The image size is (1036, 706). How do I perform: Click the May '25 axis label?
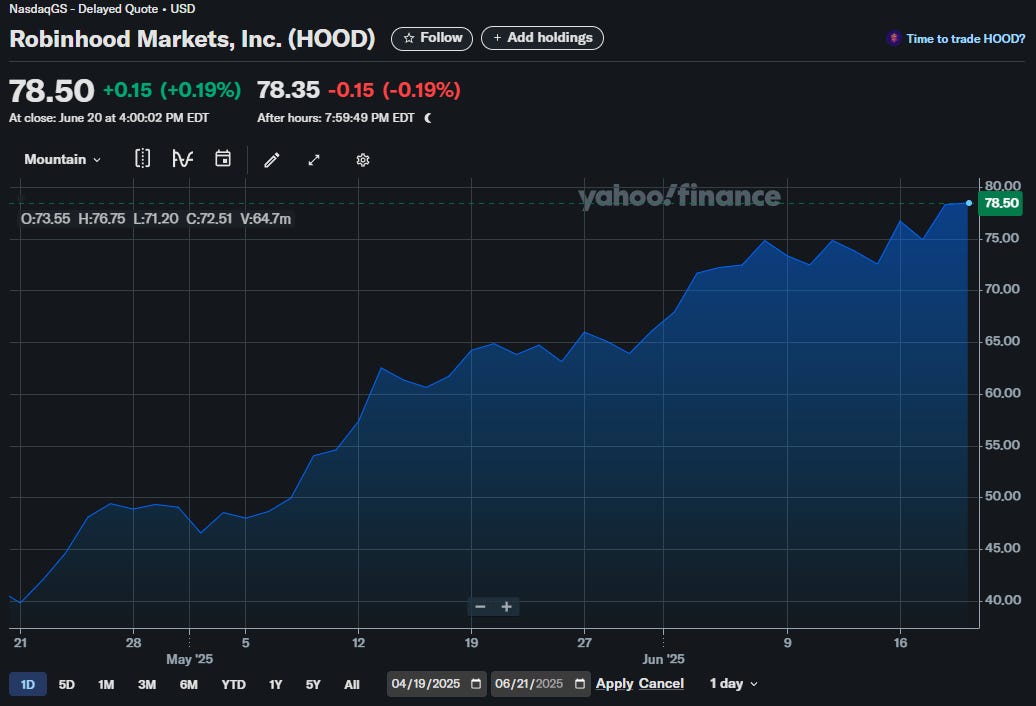[x=189, y=659]
